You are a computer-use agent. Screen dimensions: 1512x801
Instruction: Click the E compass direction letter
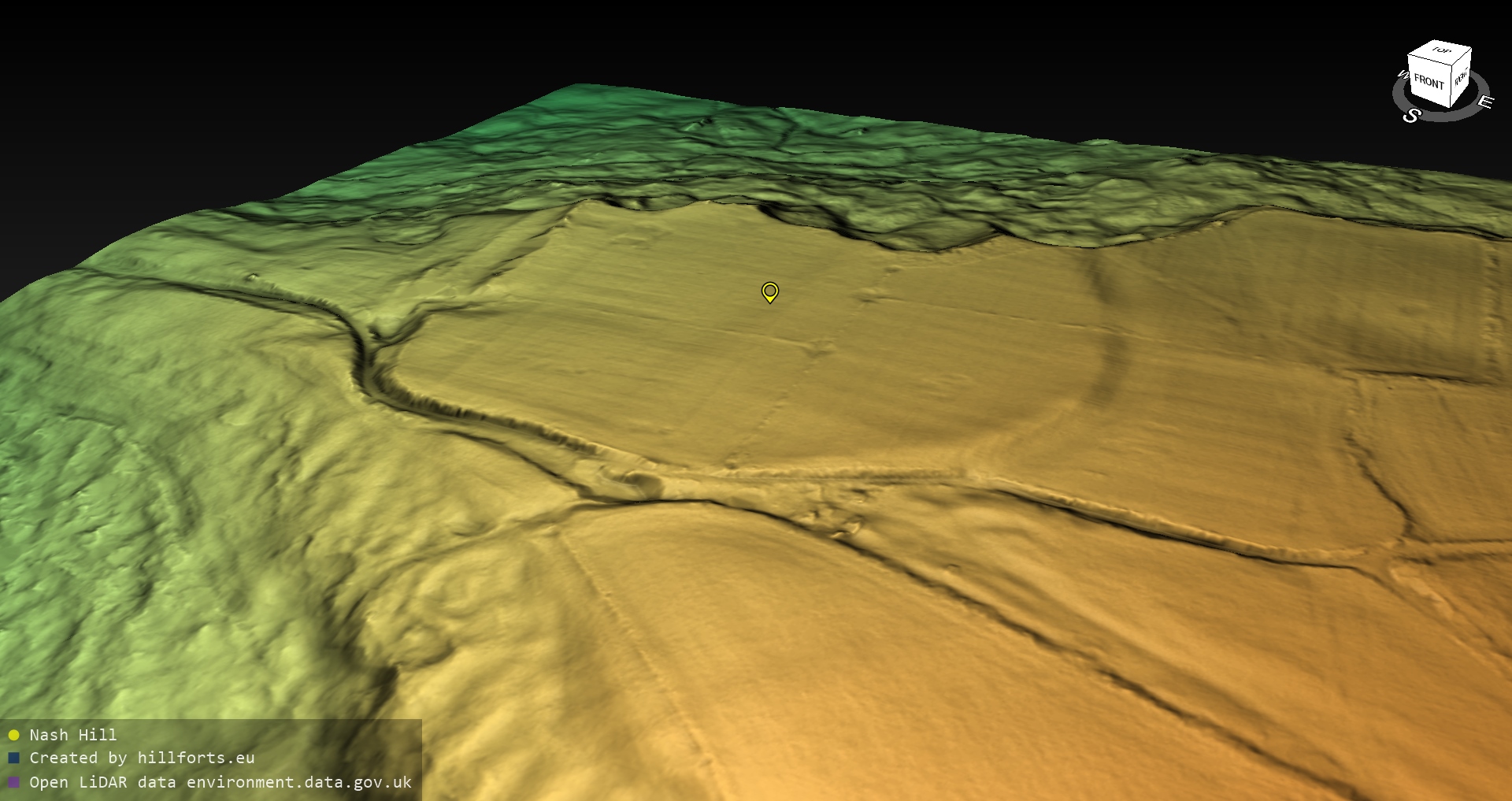point(1484,102)
